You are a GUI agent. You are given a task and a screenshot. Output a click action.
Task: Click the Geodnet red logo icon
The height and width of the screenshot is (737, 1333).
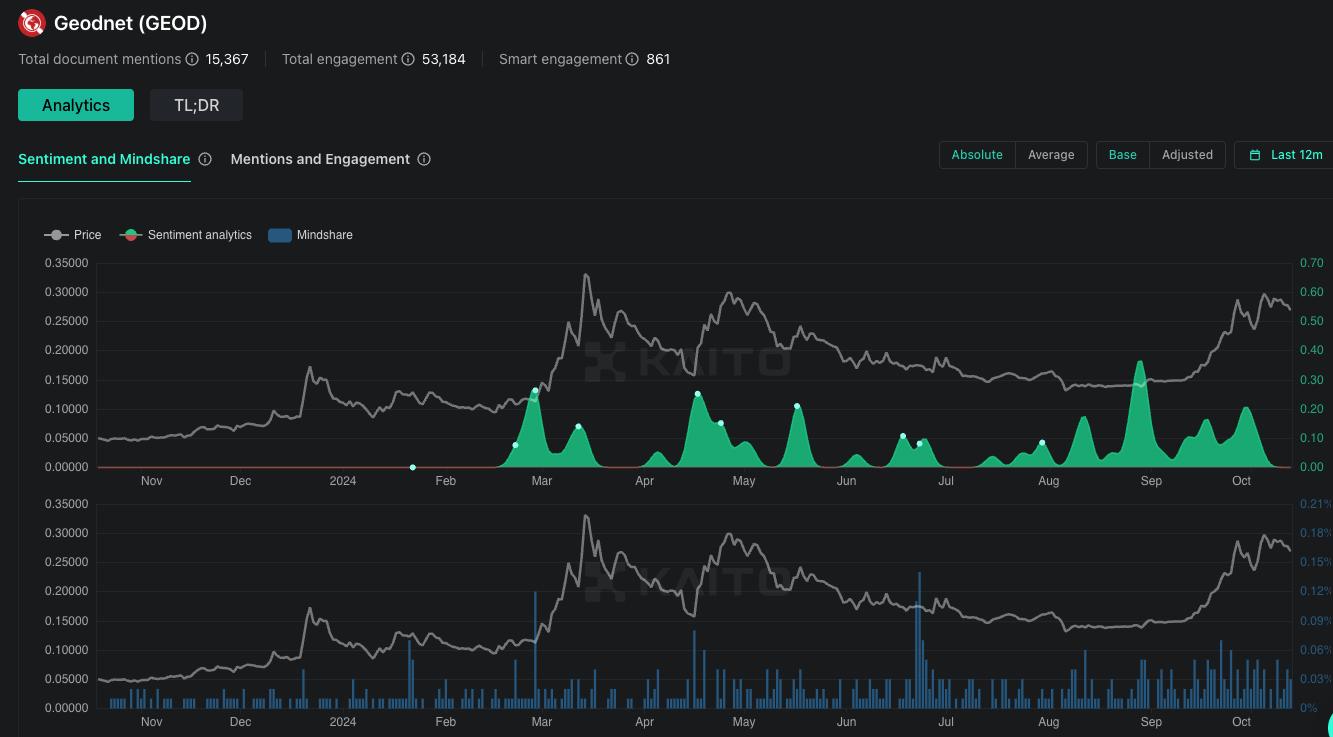coord(32,22)
